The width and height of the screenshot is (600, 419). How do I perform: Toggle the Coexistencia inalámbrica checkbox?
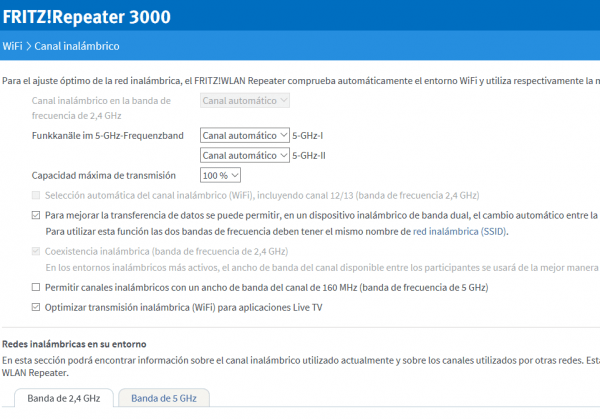[x=36, y=251]
